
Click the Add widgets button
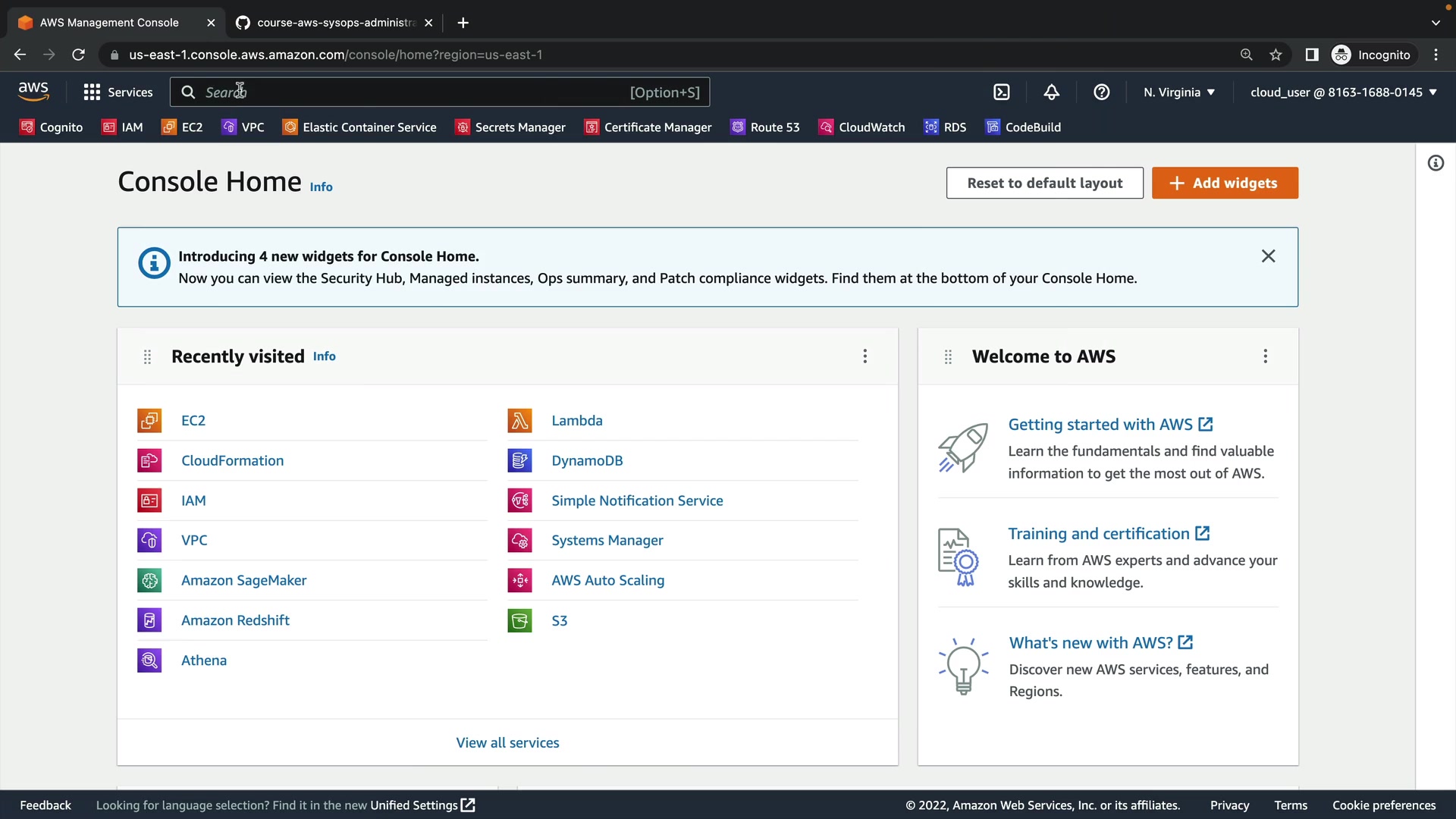1224,183
